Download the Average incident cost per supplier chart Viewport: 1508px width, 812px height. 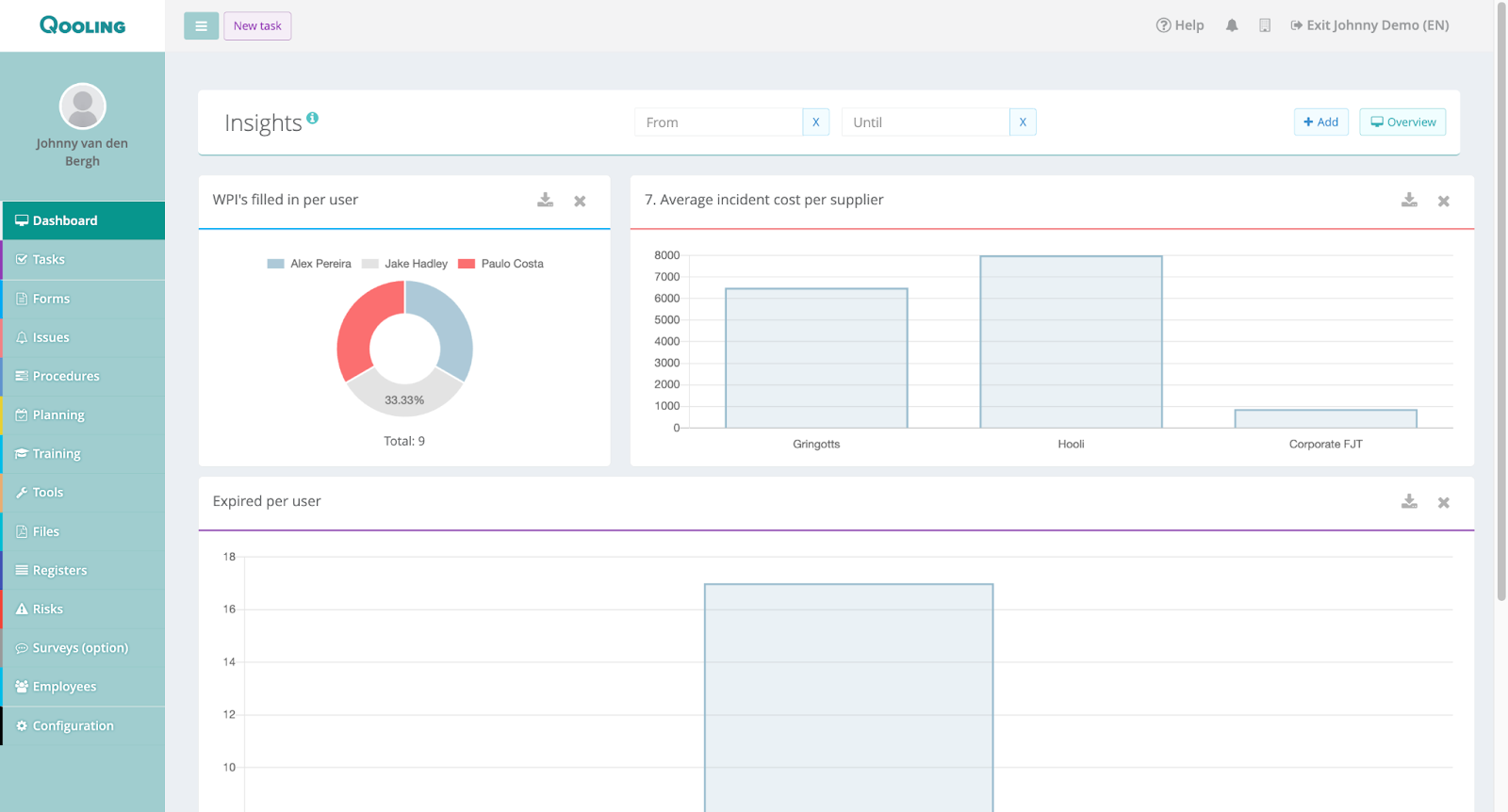[x=1409, y=200]
